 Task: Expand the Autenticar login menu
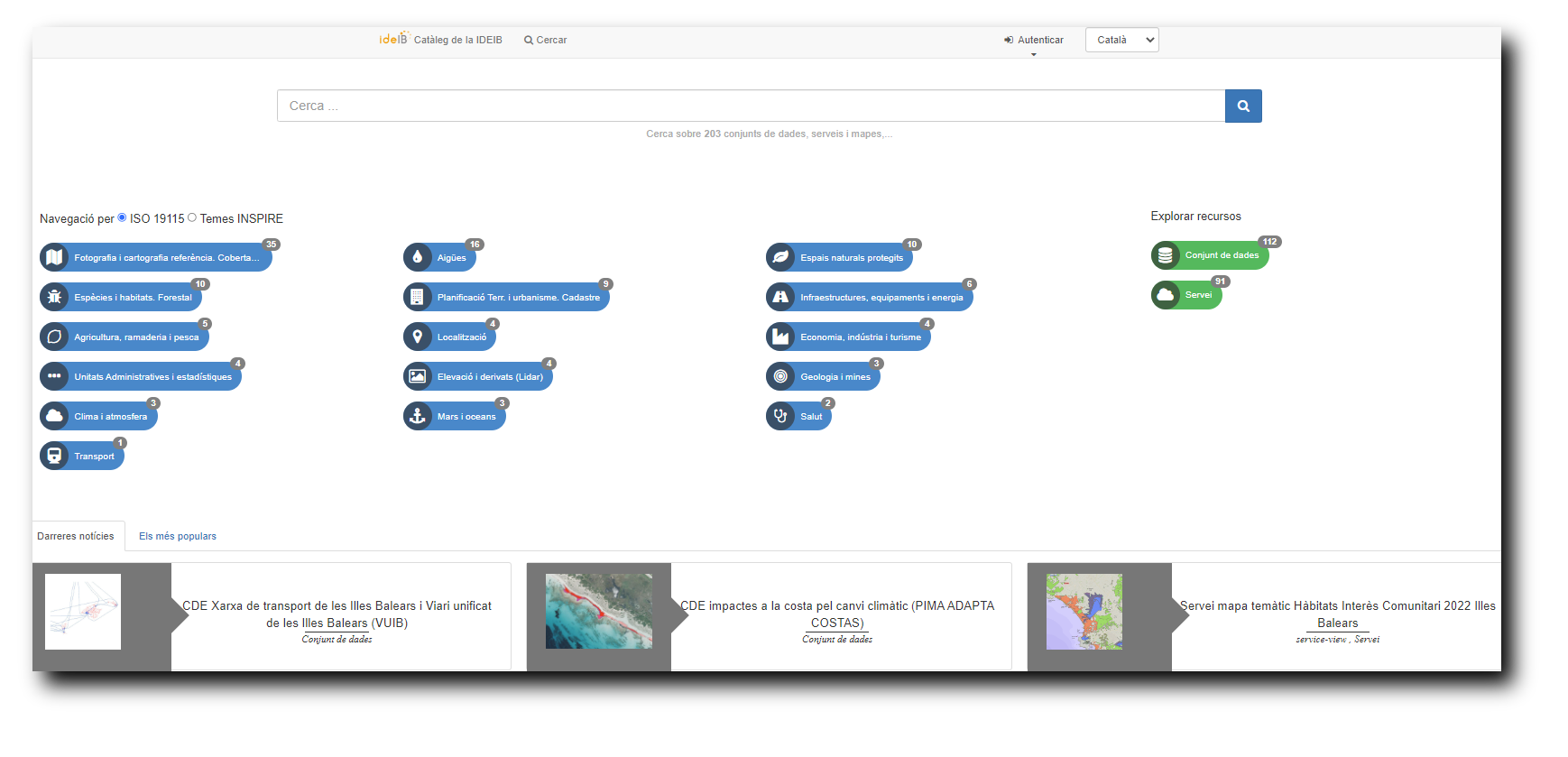tap(1034, 40)
